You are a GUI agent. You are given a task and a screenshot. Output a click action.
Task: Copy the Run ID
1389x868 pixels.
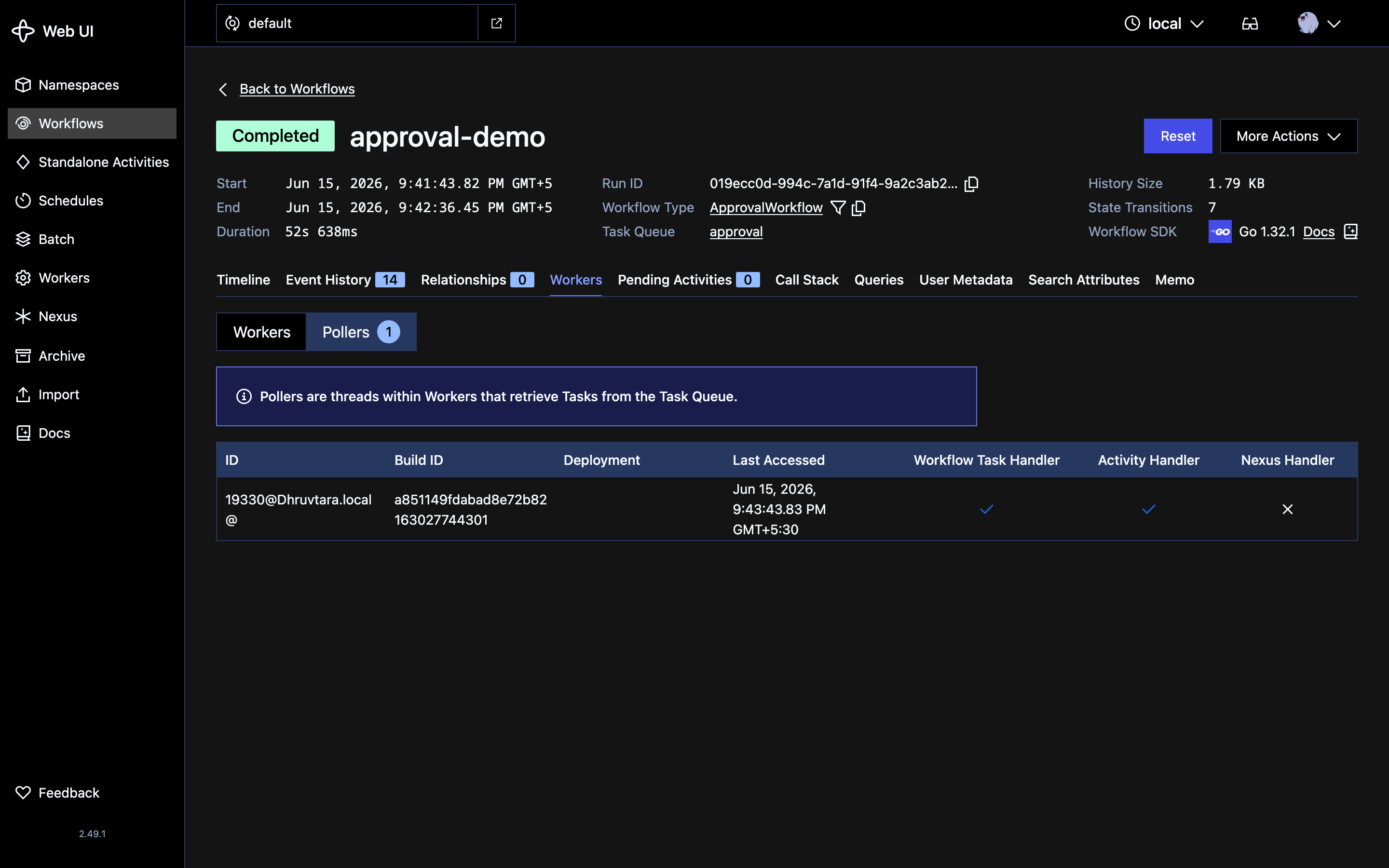(971, 184)
